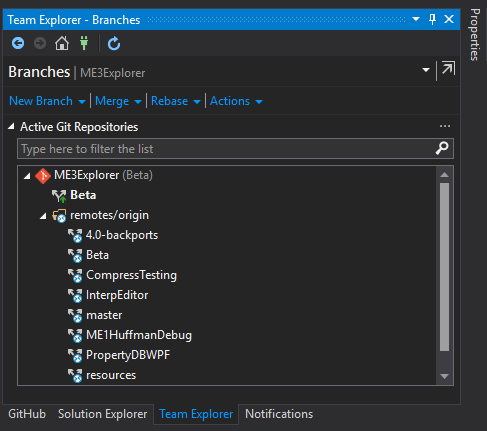Click the branch filter text box
Screen dimensions: 487x431
[227, 149]
